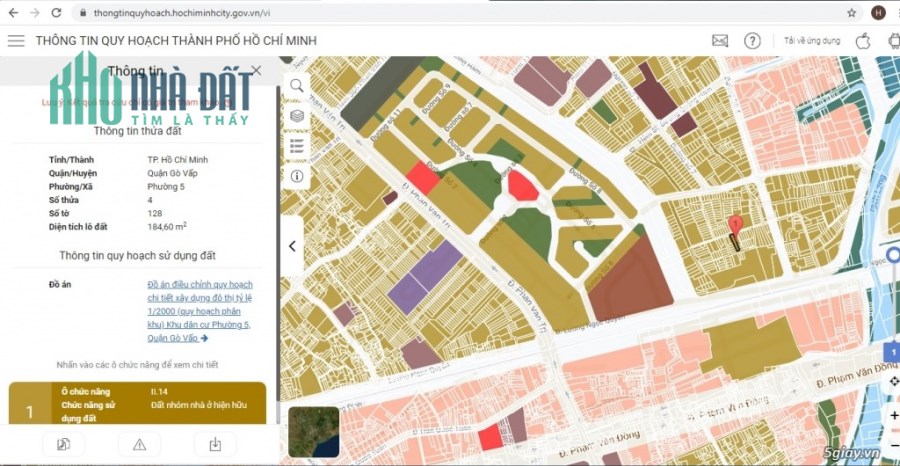Select the Ô chức năng II.14 card
Viewport: 900px width, 466px height.
(x=138, y=403)
